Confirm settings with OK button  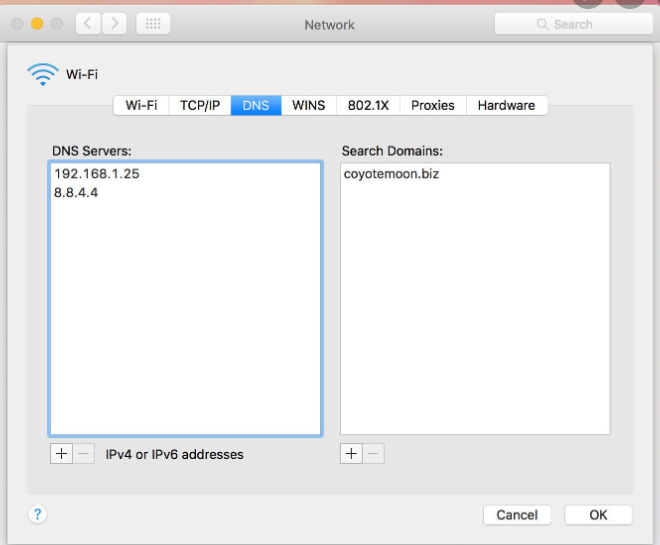click(598, 515)
